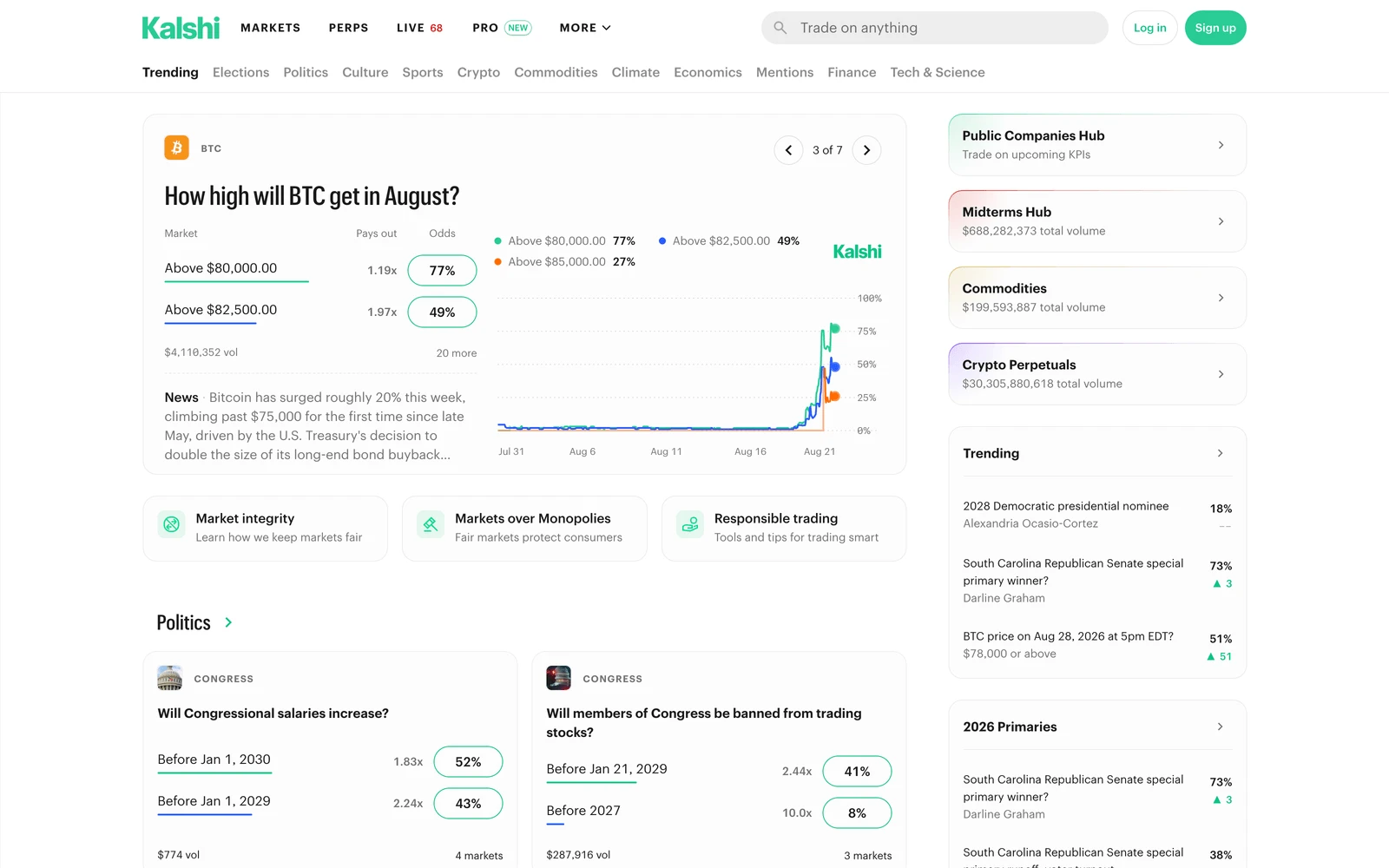This screenshot has width=1389, height=868.
Task: Select the Culture category tab
Action: (x=365, y=72)
